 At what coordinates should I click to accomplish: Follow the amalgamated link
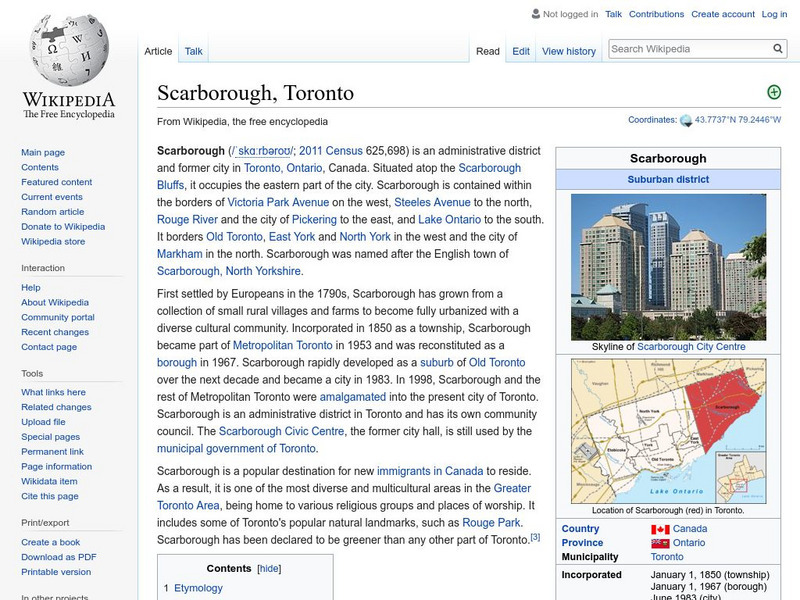coord(353,397)
